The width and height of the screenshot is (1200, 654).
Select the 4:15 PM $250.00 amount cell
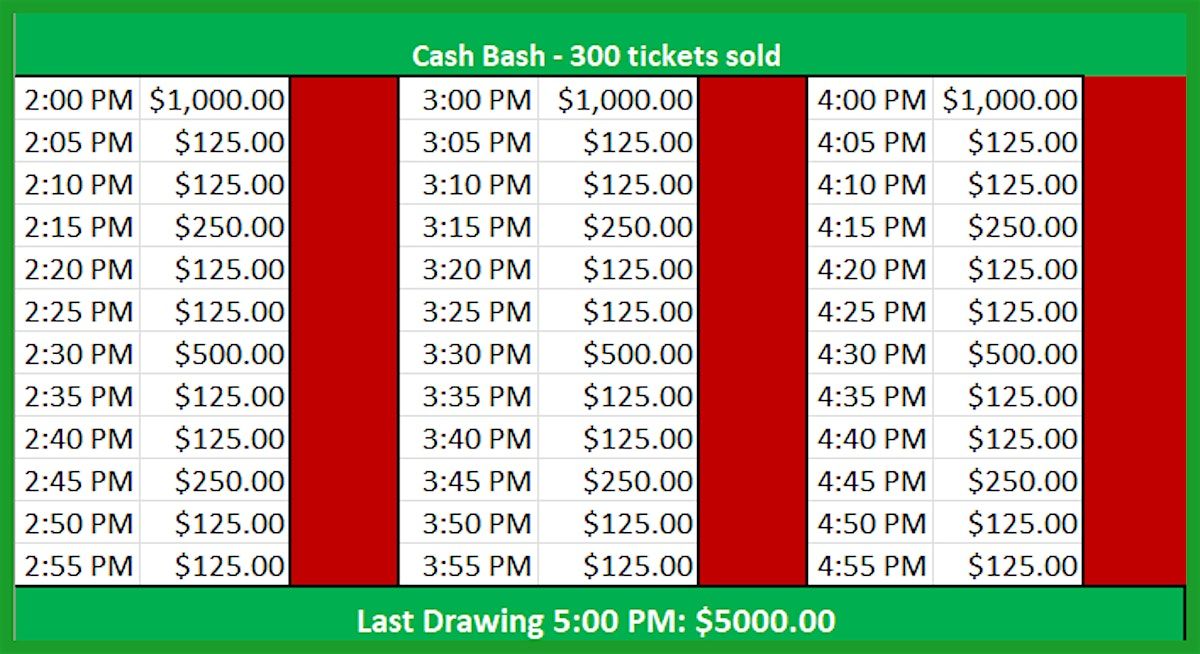(x=1008, y=226)
